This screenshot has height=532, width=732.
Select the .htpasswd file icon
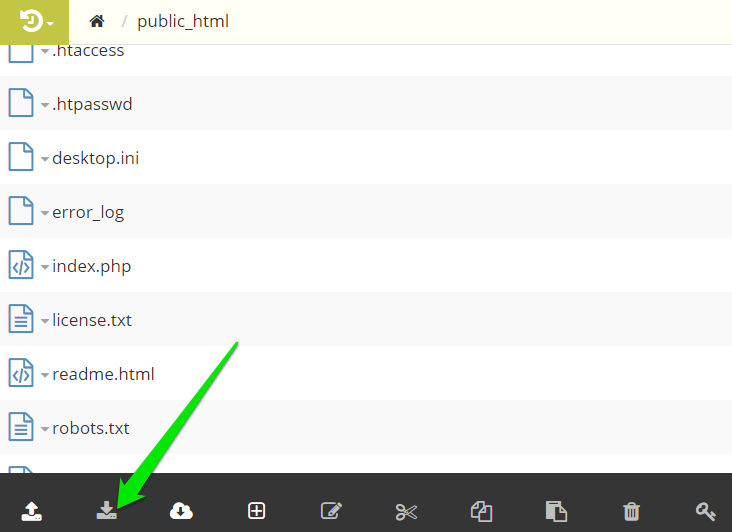pos(21,103)
